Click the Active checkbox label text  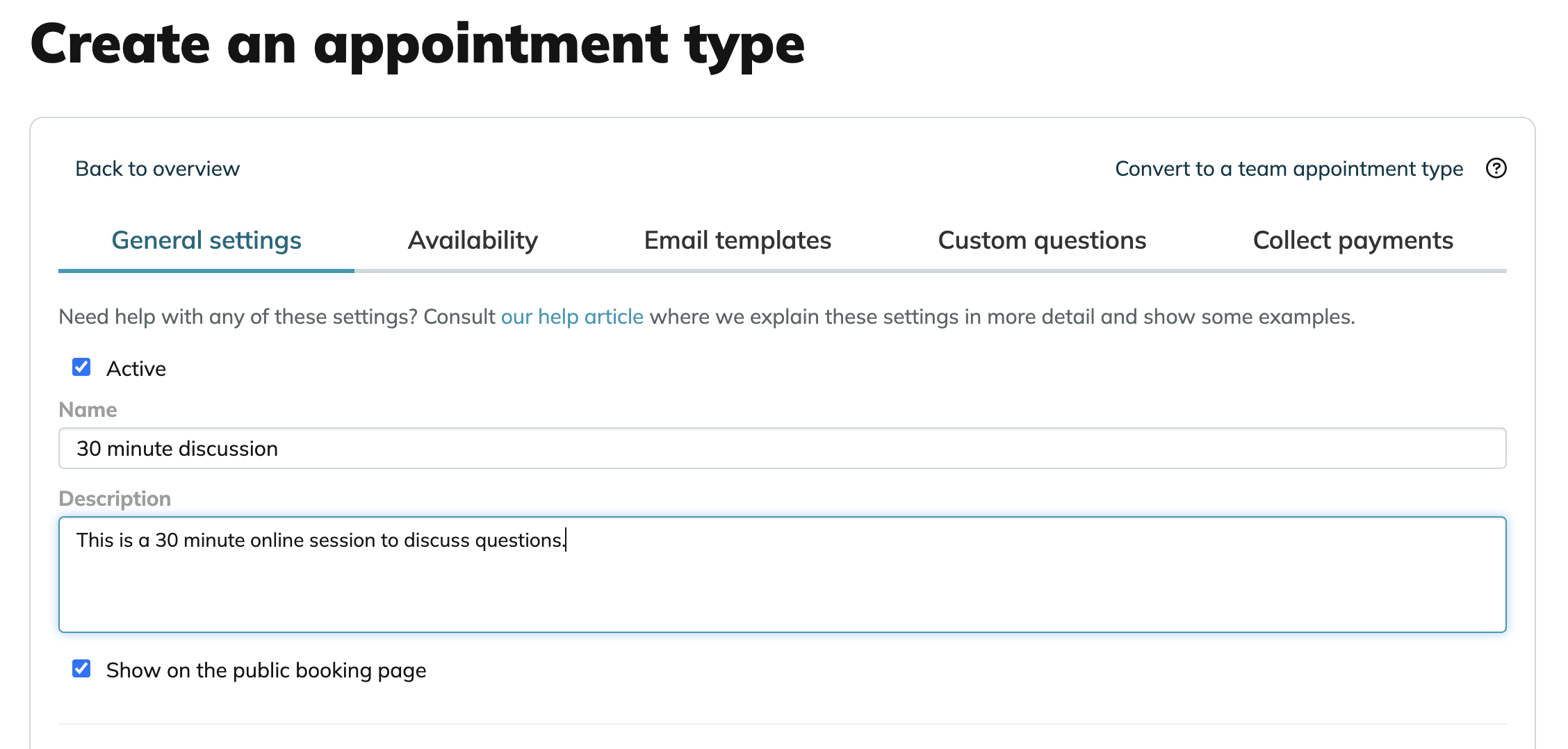point(136,369)
